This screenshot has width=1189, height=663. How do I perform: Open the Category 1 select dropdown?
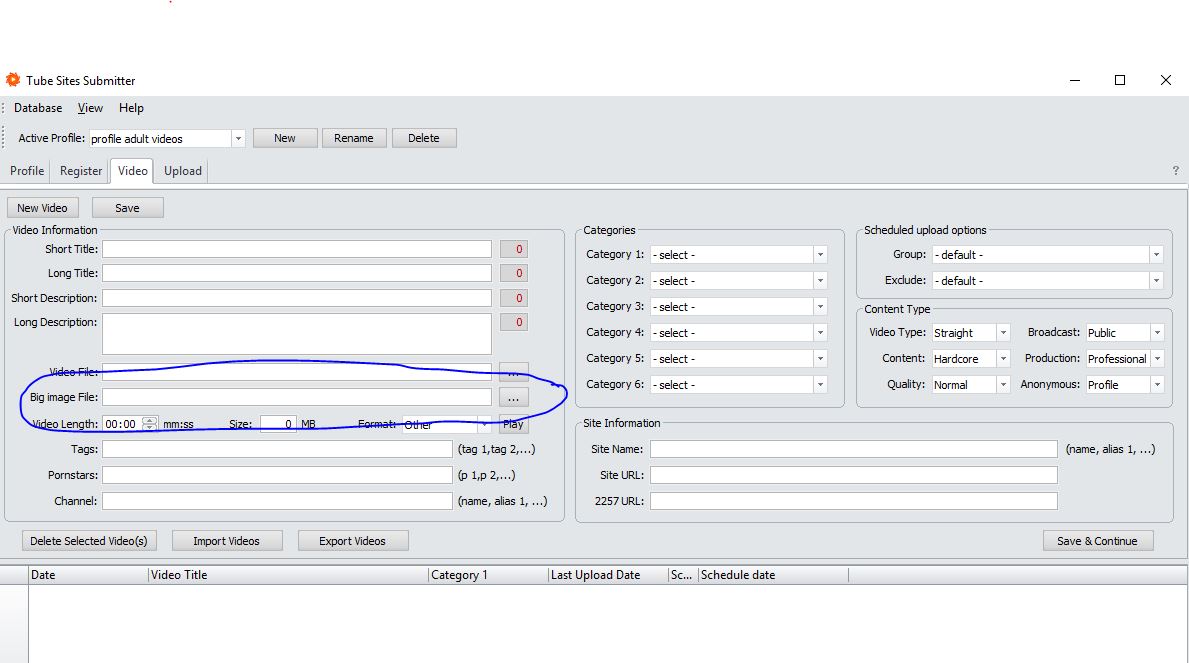click(820, 255)
